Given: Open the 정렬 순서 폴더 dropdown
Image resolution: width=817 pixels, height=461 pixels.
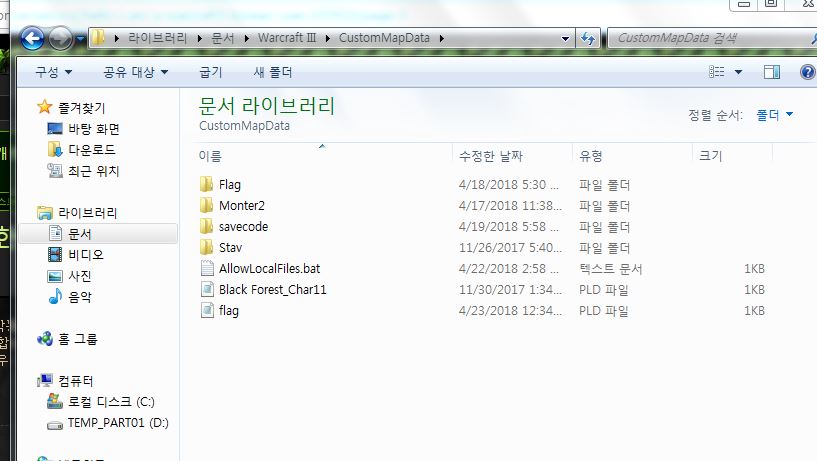Looking at the screenshot, I should point(774,115).
